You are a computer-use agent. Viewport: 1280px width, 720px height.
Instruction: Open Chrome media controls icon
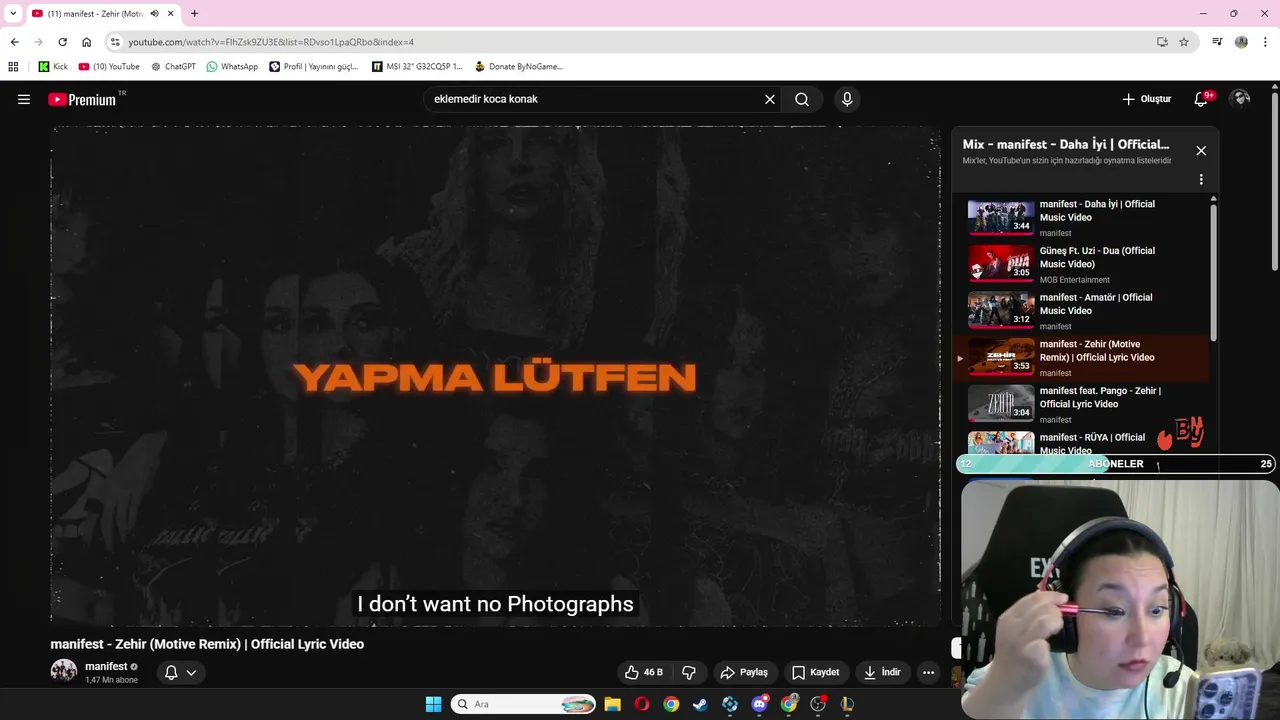coord(1217,42)
